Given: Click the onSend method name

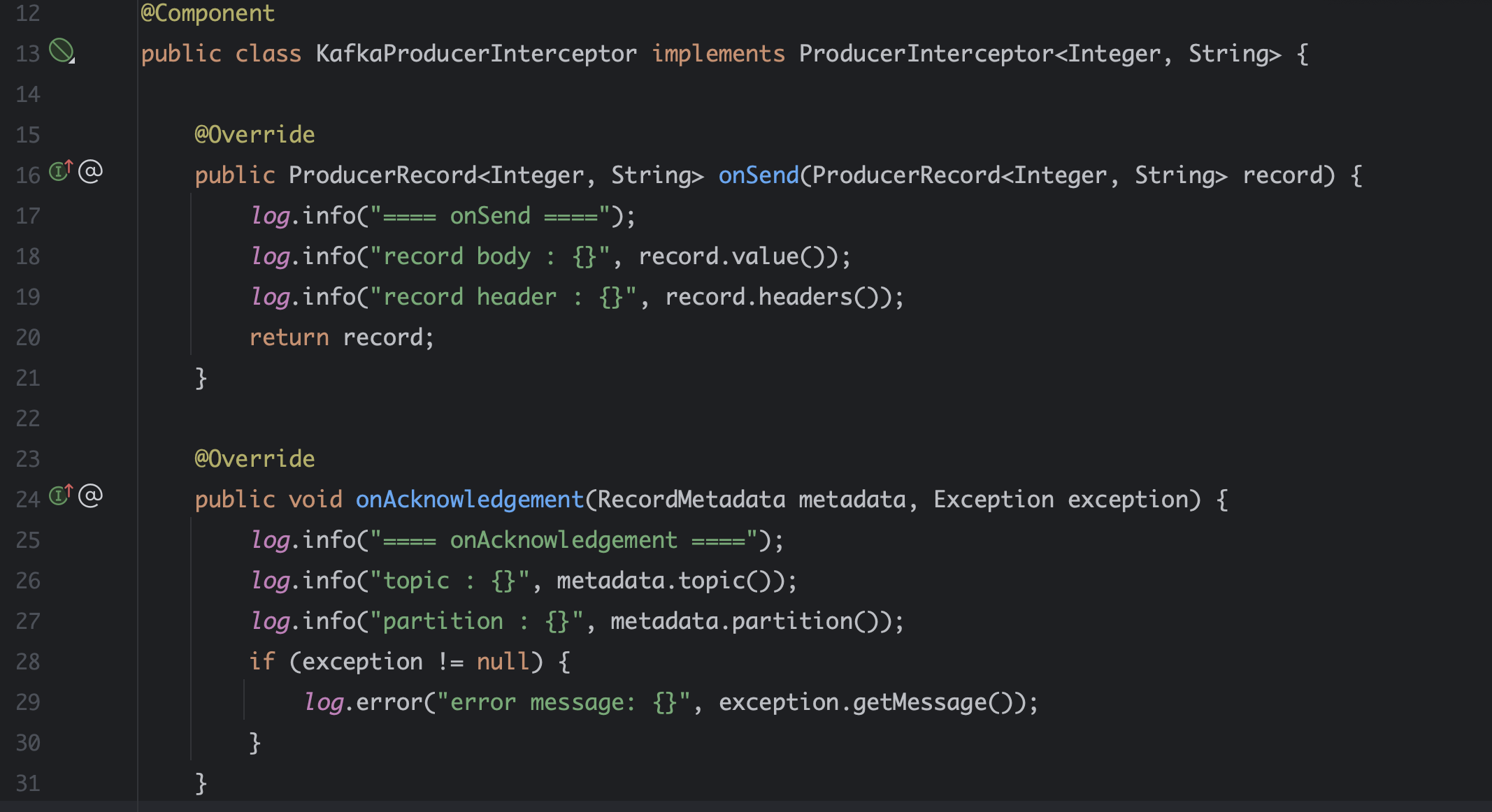Looking at the screenshot, I should click(x=758, y=175).
